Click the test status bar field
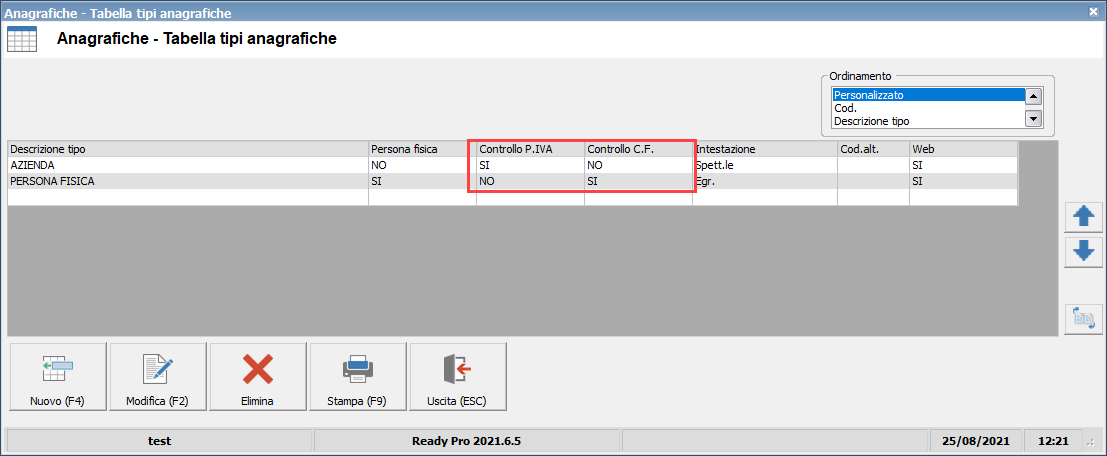 (x=159, y=441)
